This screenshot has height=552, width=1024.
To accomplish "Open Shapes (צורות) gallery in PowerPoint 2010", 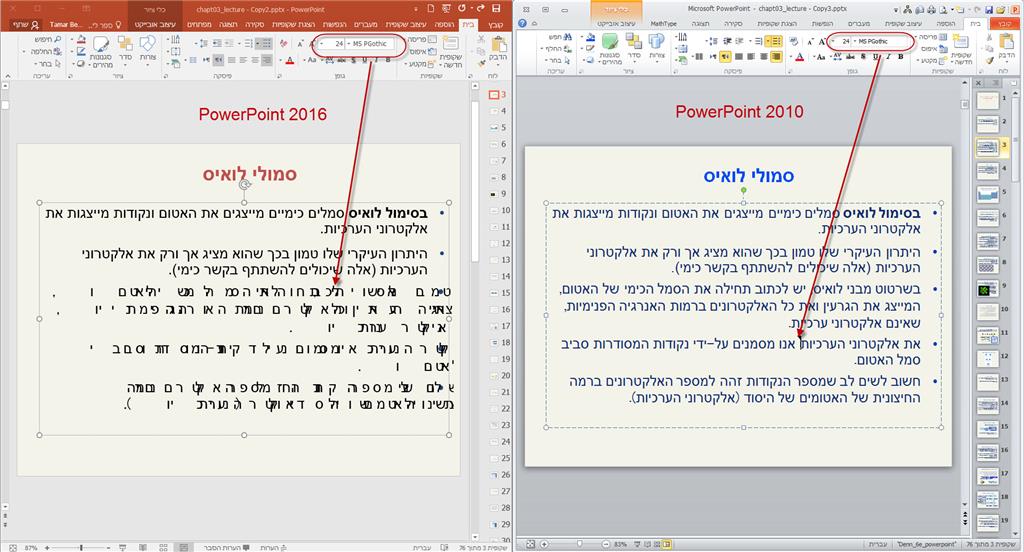I will (656, 47).
